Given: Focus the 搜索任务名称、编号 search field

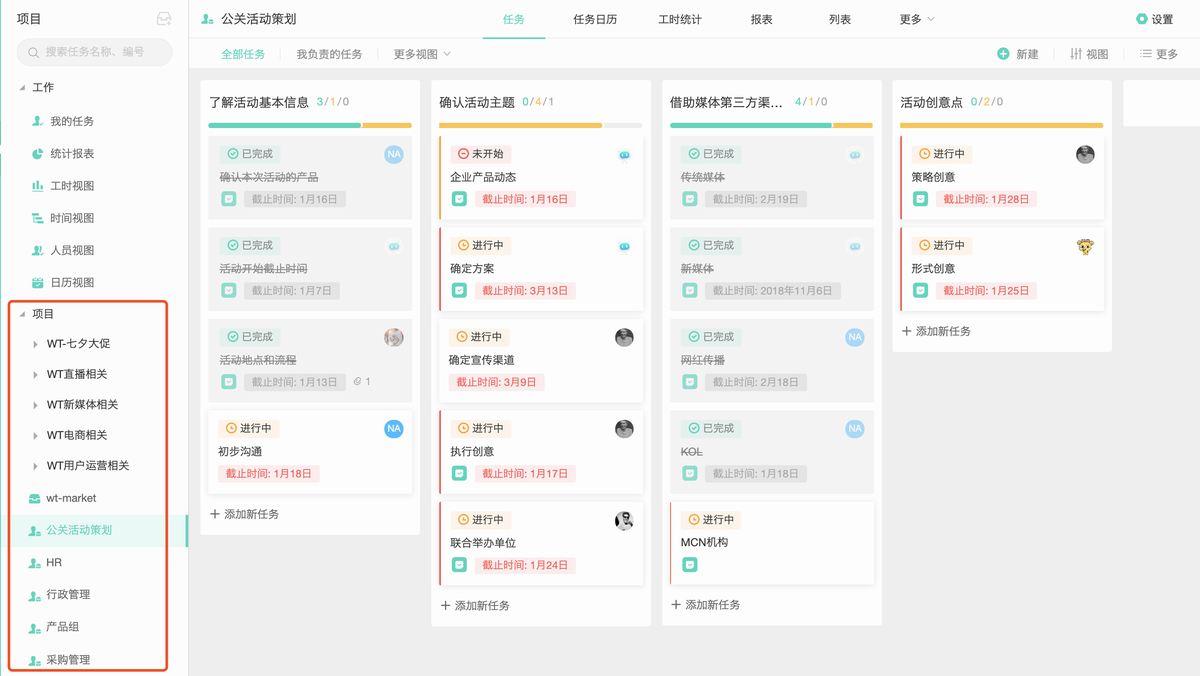Looking at the screenshot, I should coord(94,52).
